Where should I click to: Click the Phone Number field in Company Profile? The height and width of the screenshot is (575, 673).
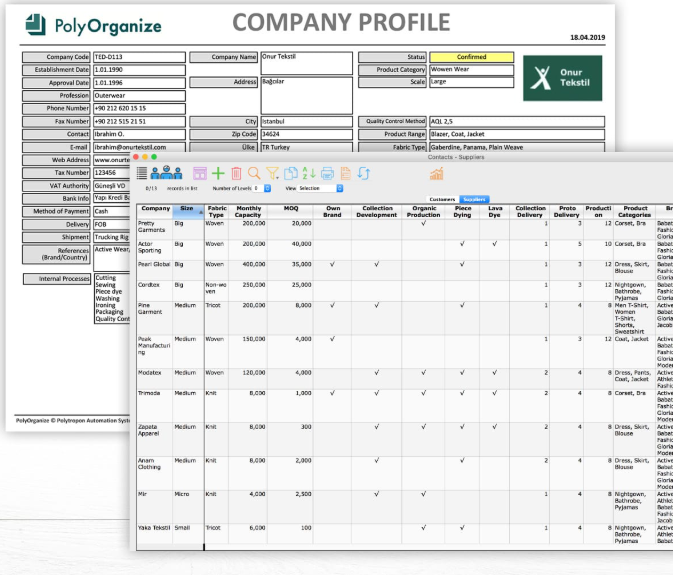pyautogui.click(x=139, y=109)
